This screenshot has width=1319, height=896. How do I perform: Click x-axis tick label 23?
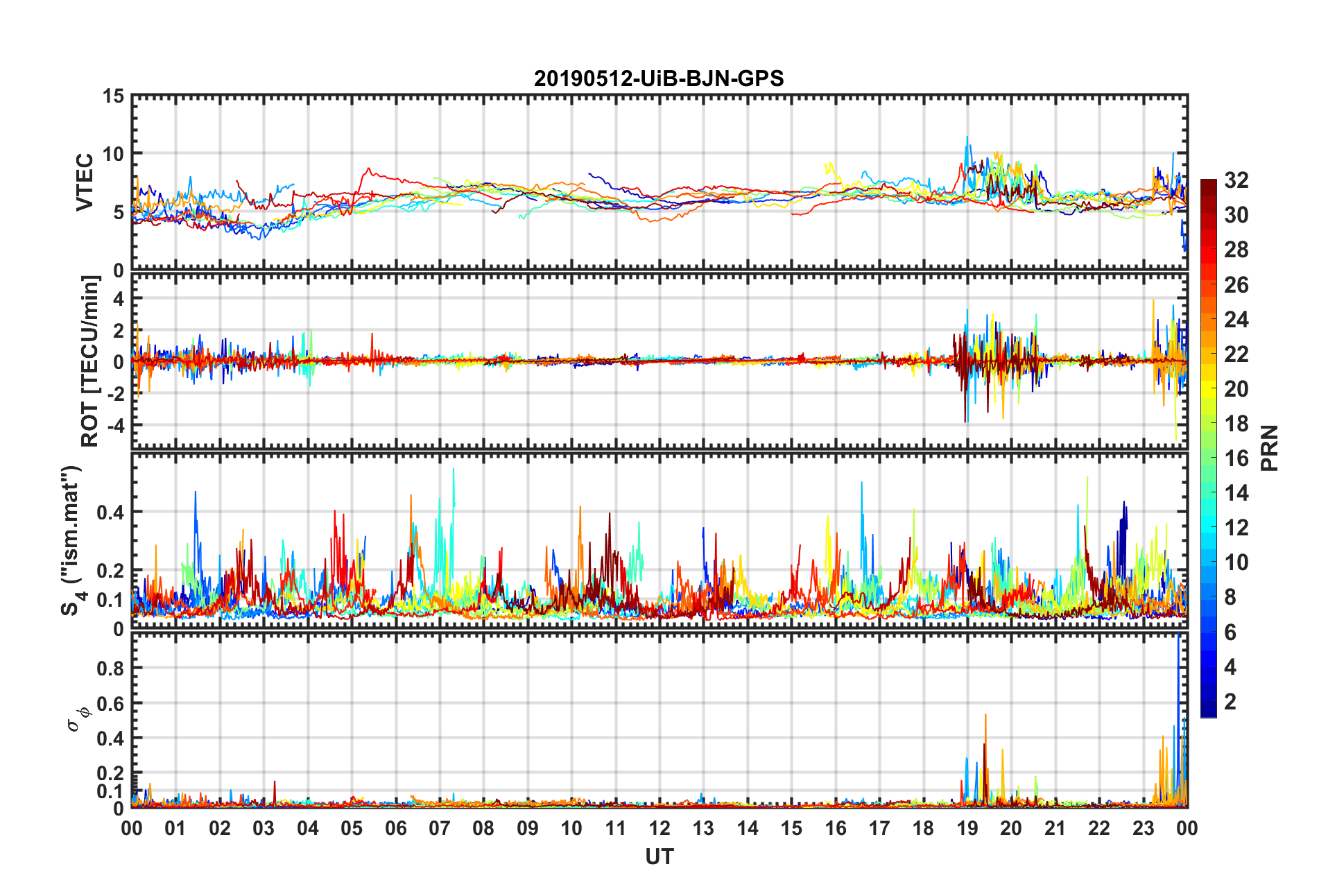(x=1144, y=828)
